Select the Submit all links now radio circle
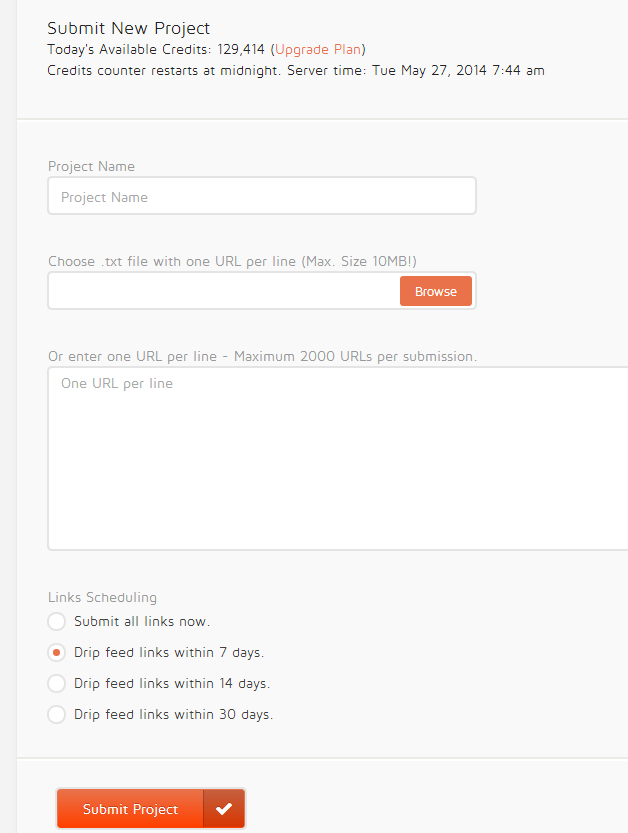Image resolution: width=628 pixels, height=833 pixels. click(x=57, y=622)
